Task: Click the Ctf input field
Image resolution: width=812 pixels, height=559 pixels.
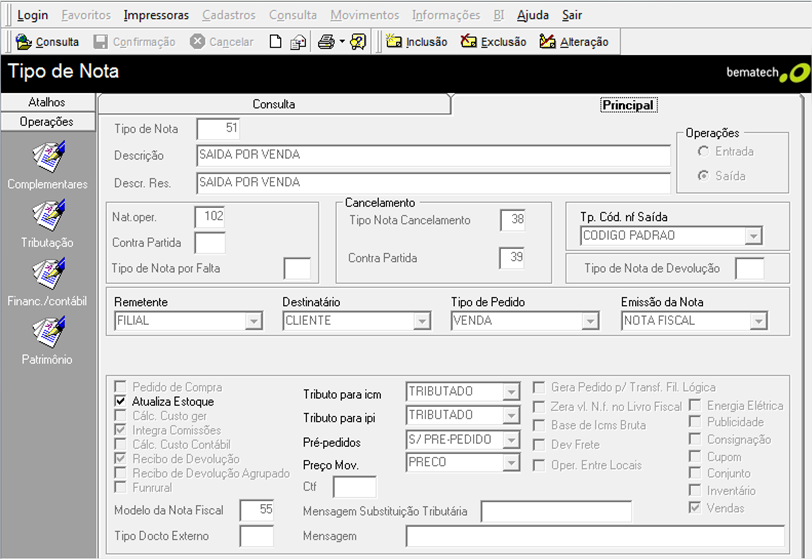Action: [x=355, y=487]
